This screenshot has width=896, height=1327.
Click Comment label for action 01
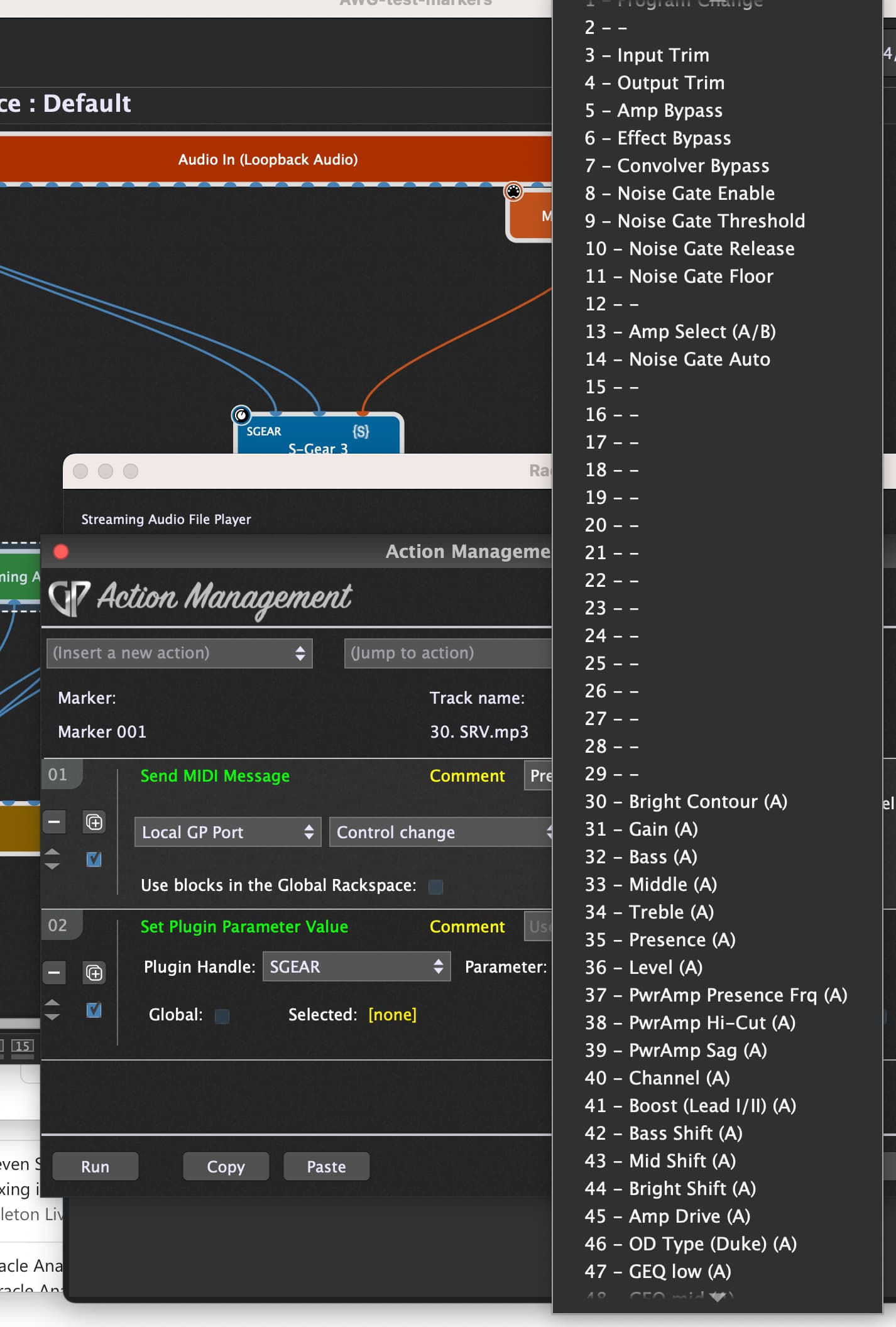(x=467, y=775)
